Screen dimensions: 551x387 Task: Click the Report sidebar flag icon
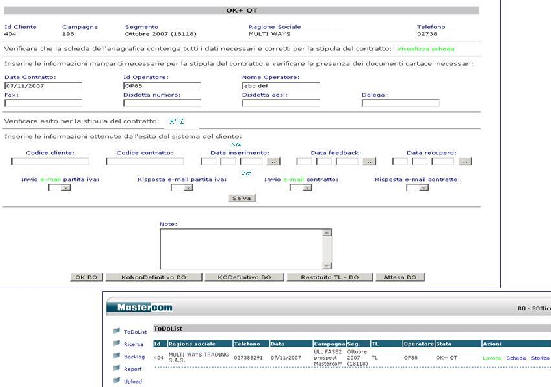click(x=116, y=368)
